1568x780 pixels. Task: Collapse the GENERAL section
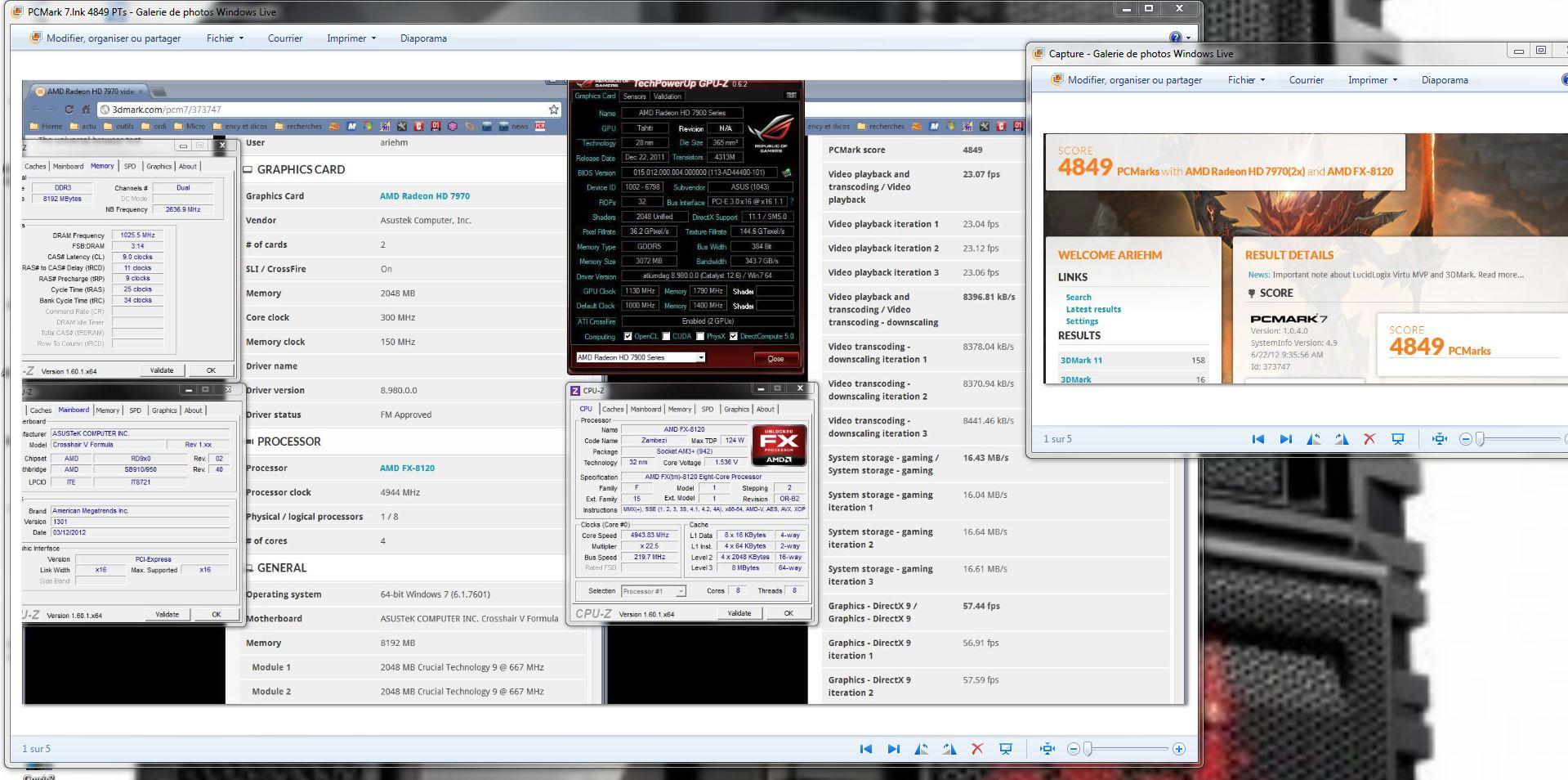click(x=249, y=567)
